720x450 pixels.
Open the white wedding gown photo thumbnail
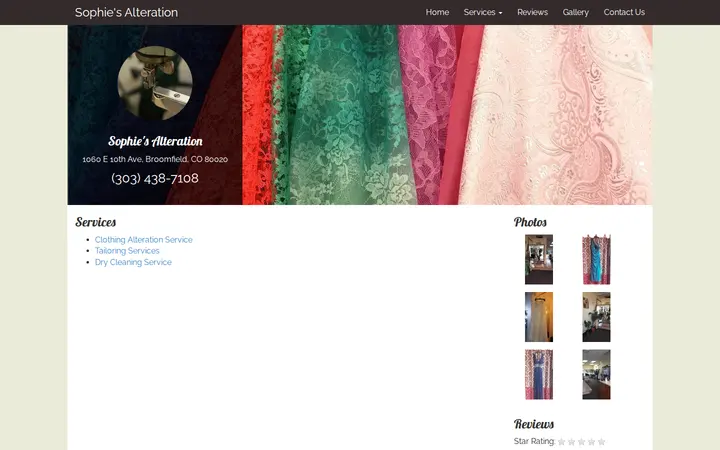(539, 317)
